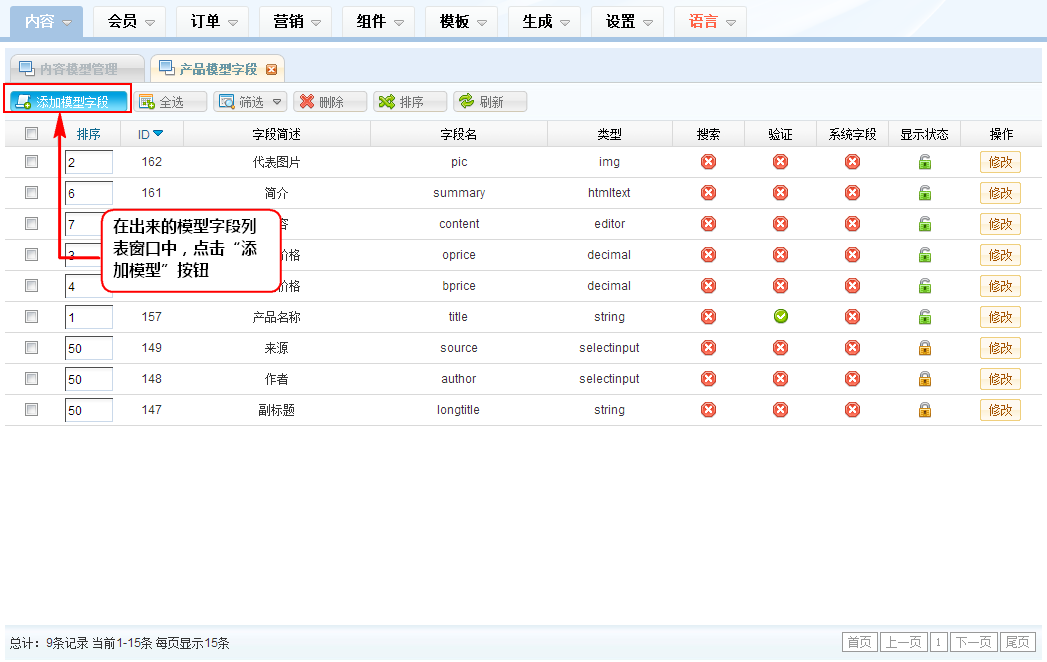Toggle the green validation check for title
Screen dimensions: 1047x662
click(780, 317)
